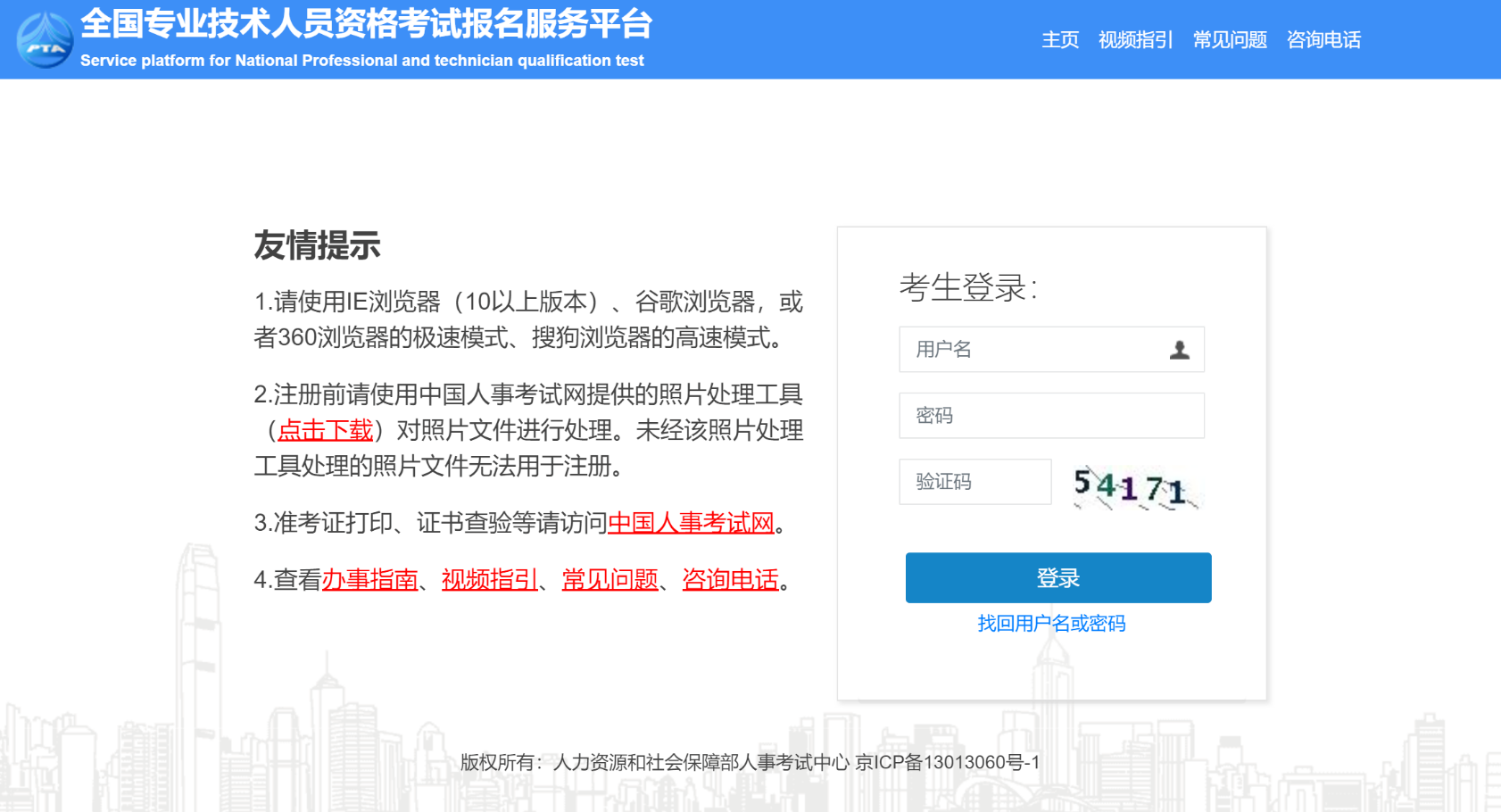This screenshot has height=812, width=1501.
Task: Focus the 密码 input field
Action: coord(1051,416)
